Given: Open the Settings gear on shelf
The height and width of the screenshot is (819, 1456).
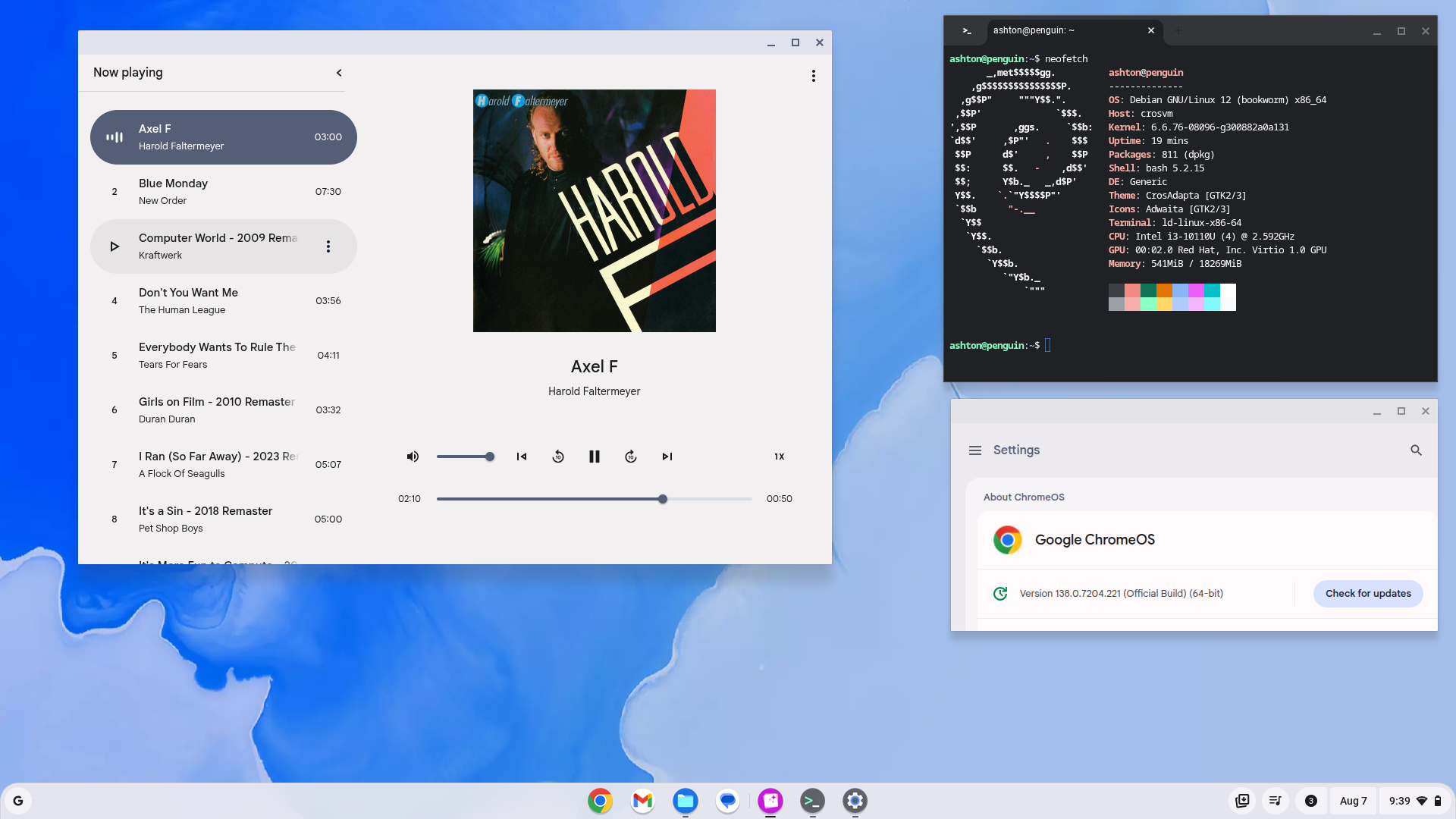Looking at the screenshot, I should tap(855, 801).
